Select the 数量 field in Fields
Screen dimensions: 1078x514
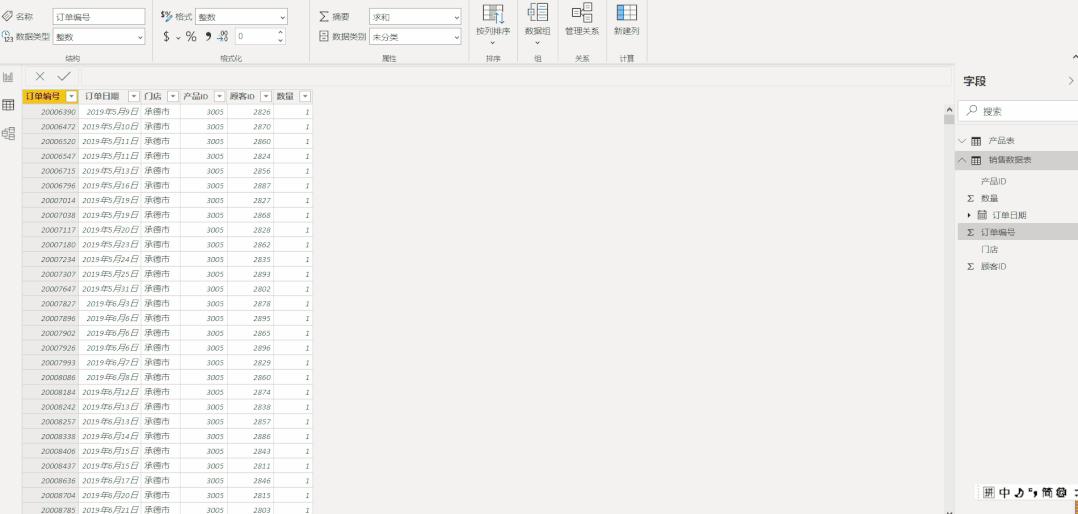pos(989,199)
